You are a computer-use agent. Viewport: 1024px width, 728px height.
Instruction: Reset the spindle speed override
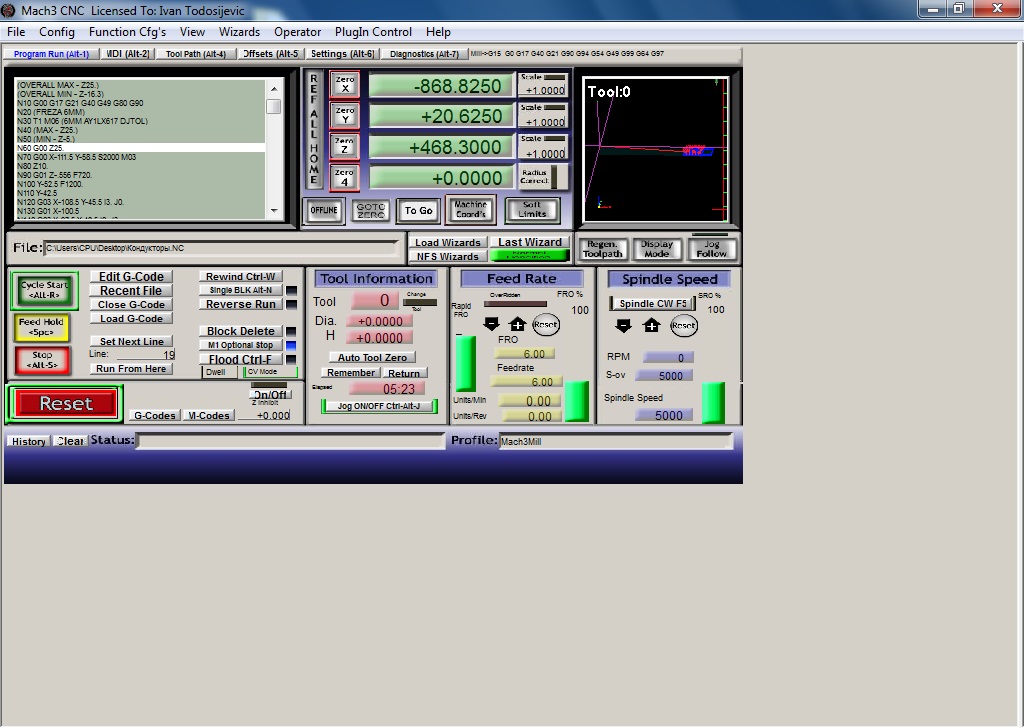(x=684, y=325)
